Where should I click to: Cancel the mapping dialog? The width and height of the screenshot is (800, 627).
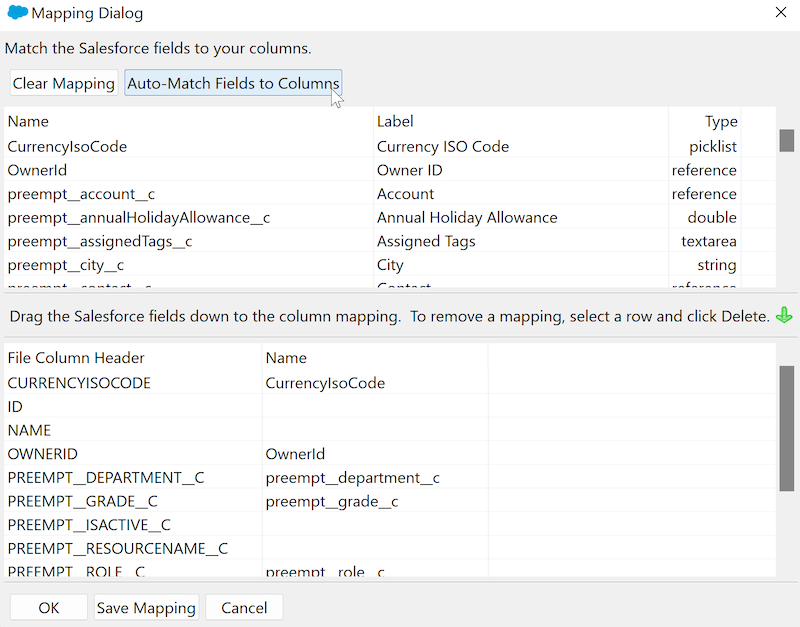pyautogui.click(x=244, y=608)
